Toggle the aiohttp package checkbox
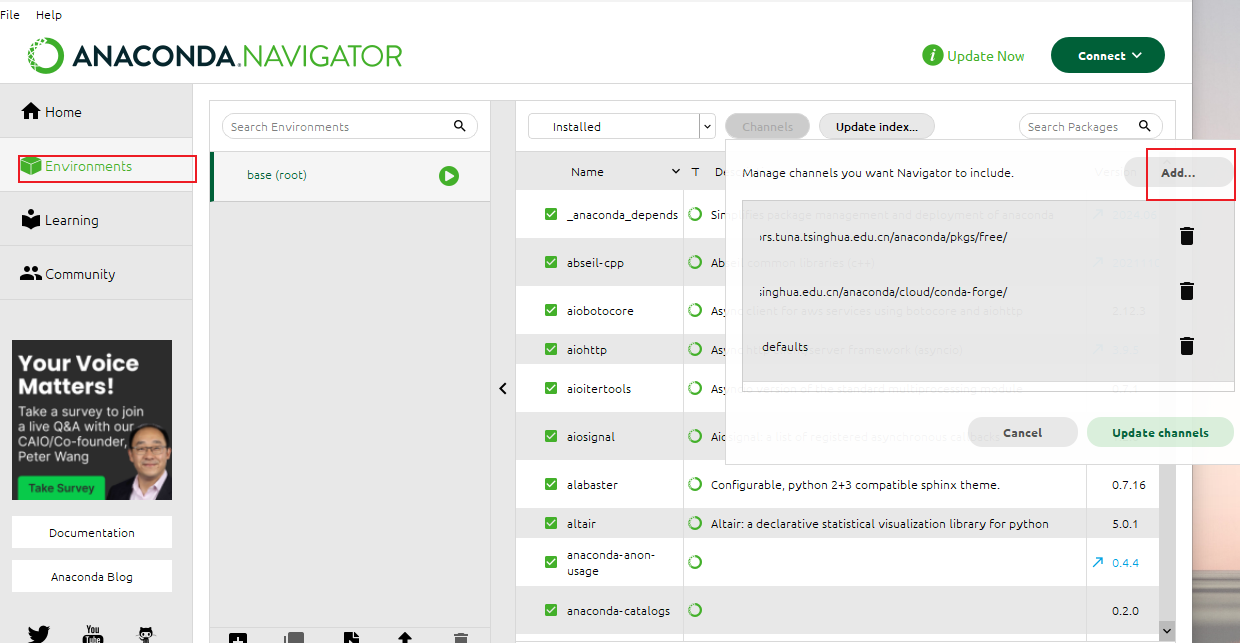The width and height of the screenshot is (1240, 643). (x=551, y=349)
